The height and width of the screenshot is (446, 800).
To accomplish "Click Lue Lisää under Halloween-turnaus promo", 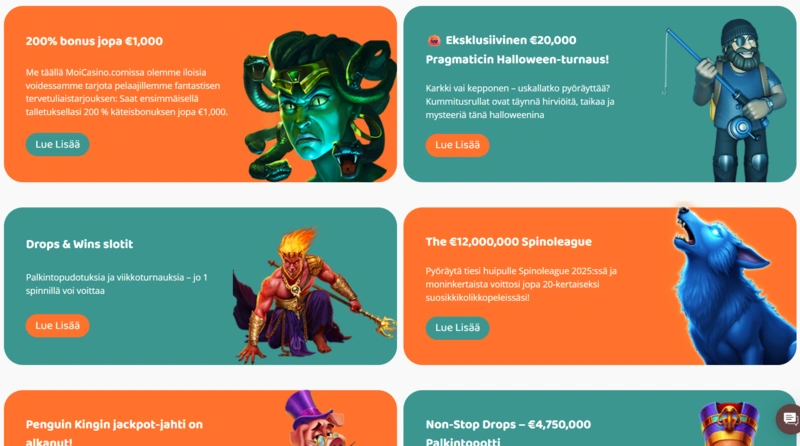I will coord(457,145).
